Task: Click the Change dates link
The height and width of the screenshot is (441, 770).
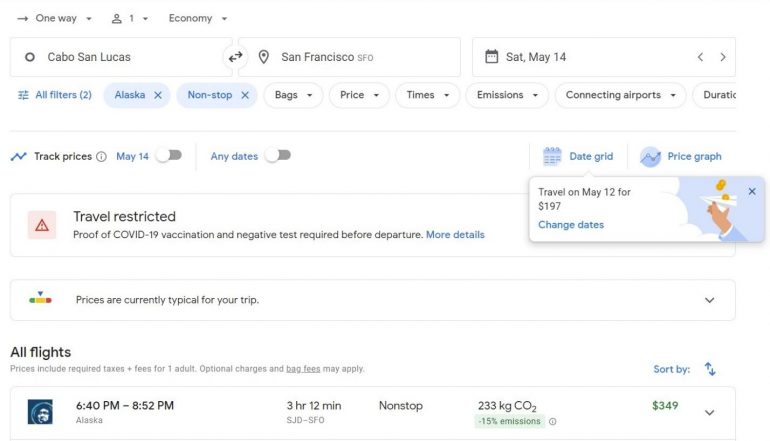Action: pos(571,225)
